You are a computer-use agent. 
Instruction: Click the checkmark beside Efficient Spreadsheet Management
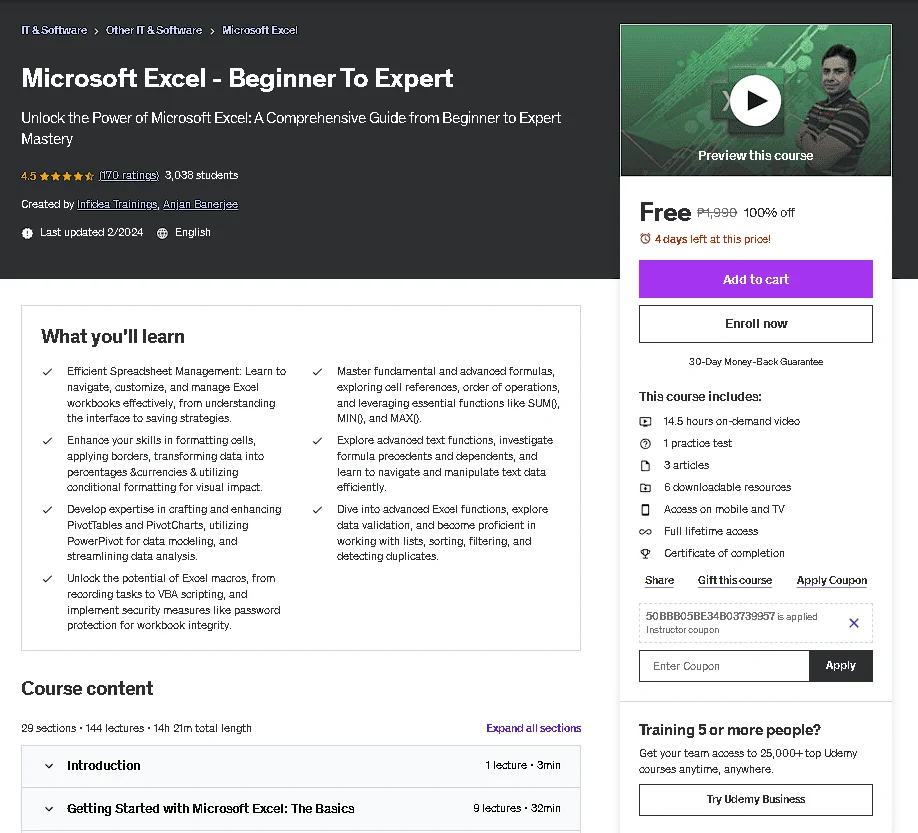pos(47,372)
